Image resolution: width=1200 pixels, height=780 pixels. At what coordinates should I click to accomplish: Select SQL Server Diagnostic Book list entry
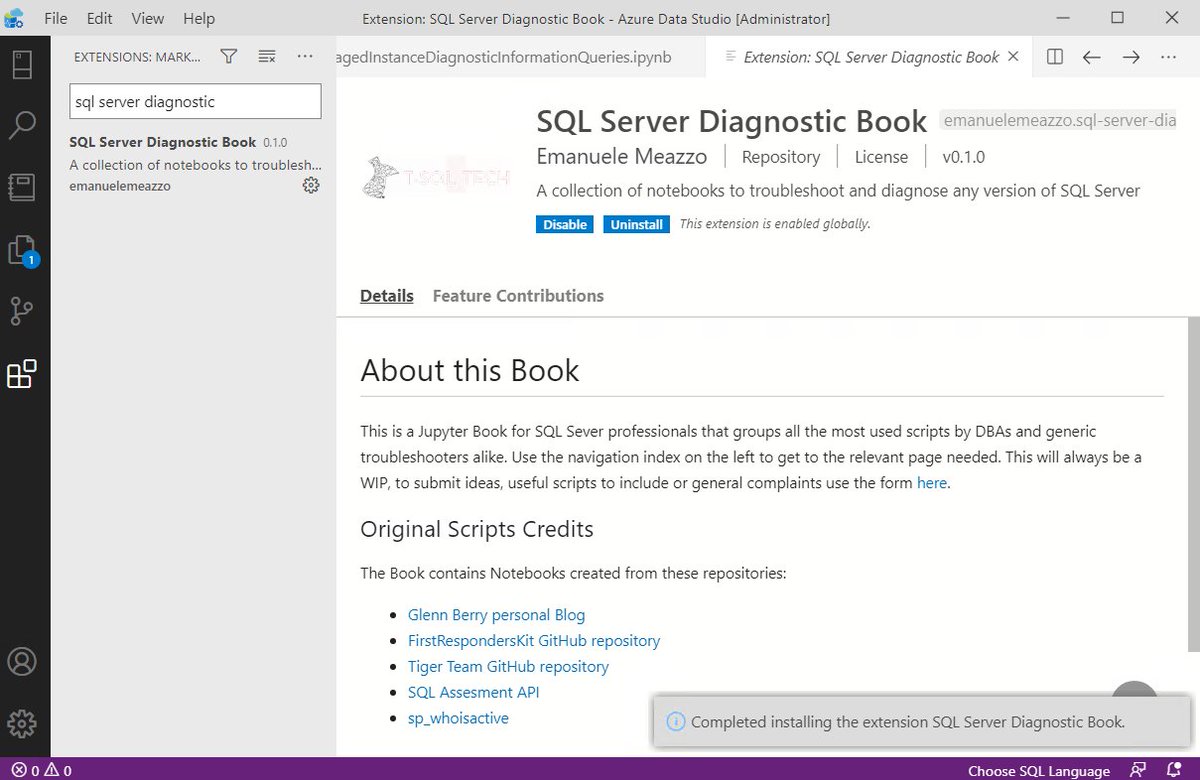click(195, 163)
